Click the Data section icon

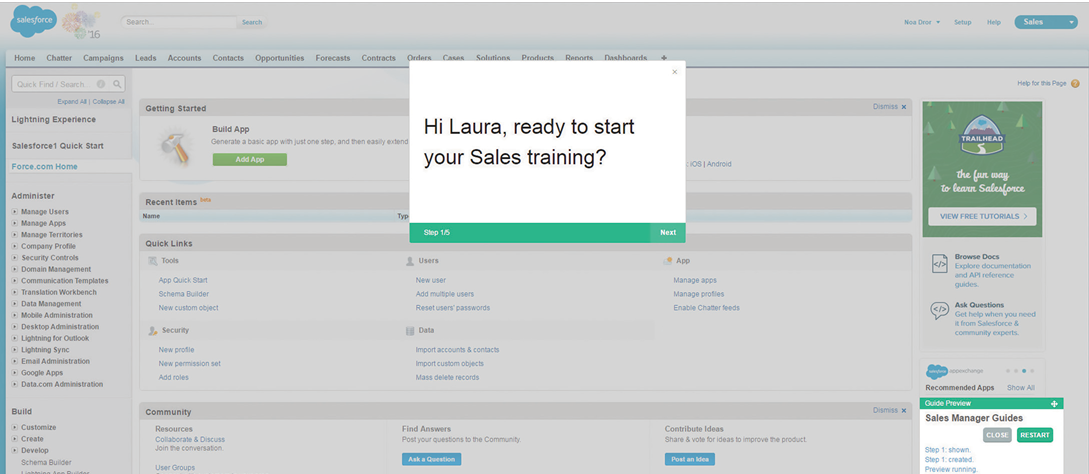coord(410,331)
